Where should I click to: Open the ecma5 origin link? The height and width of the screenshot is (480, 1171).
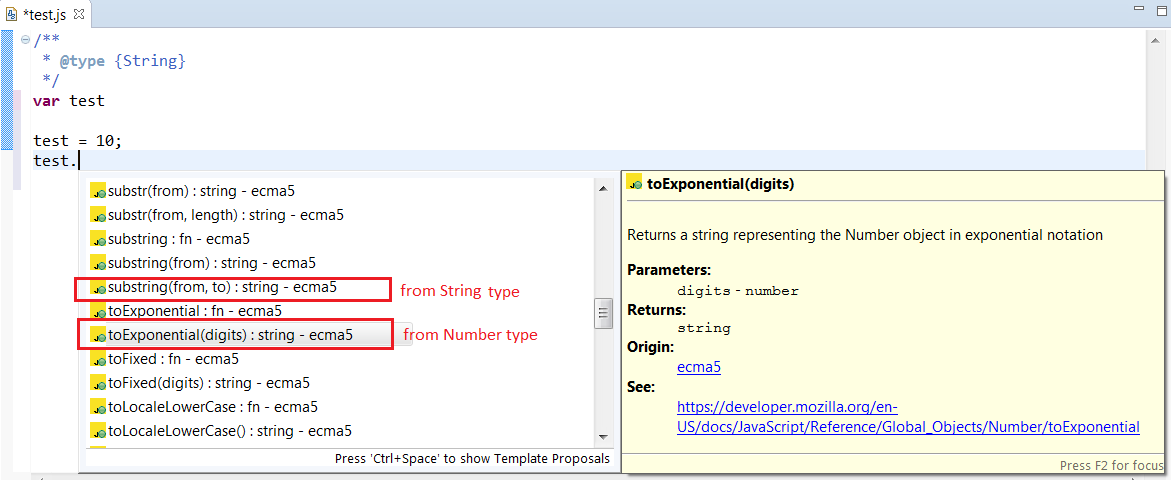point(698,367)
